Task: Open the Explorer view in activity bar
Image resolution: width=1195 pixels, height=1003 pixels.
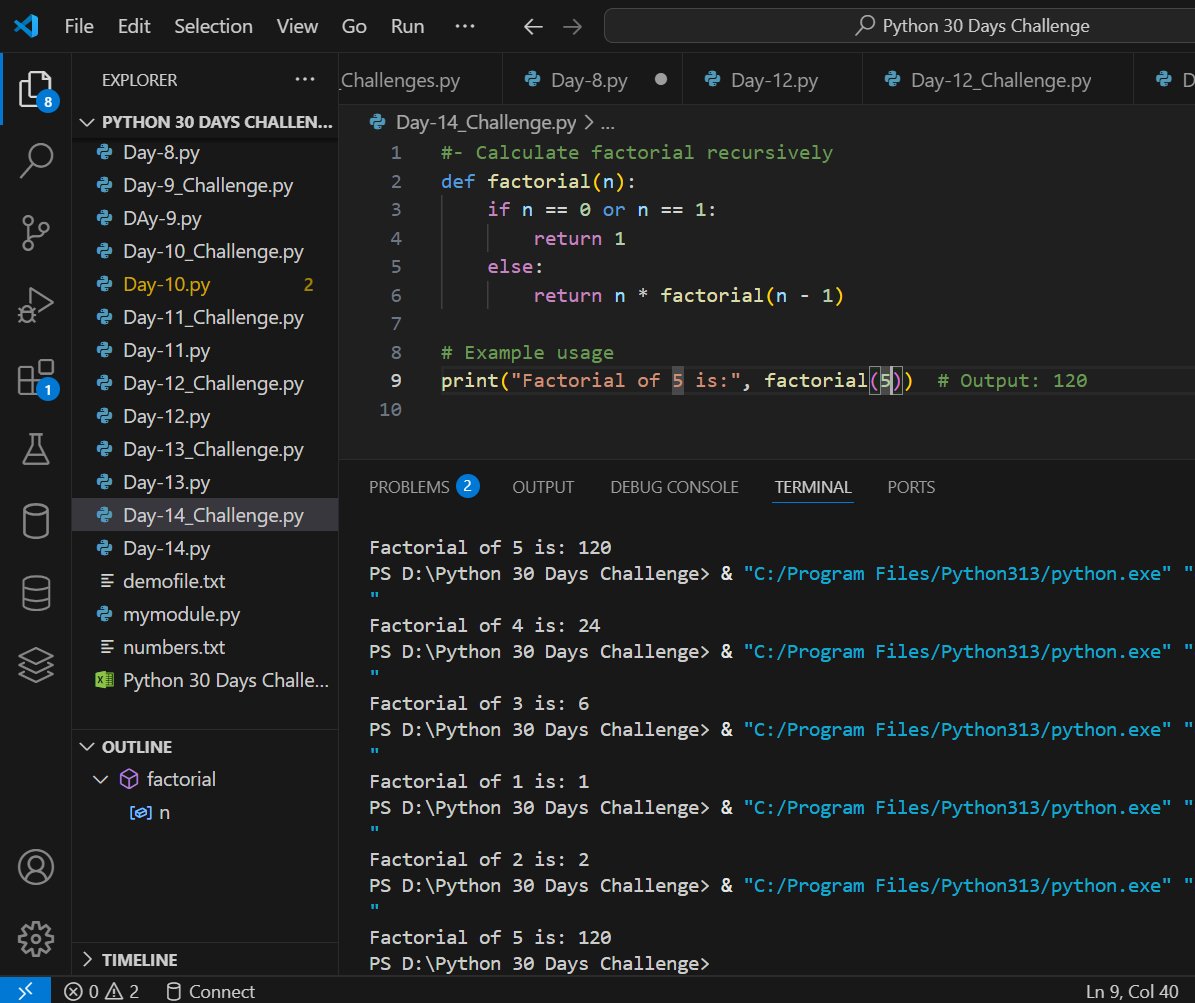Action: [x=36, y=89]
